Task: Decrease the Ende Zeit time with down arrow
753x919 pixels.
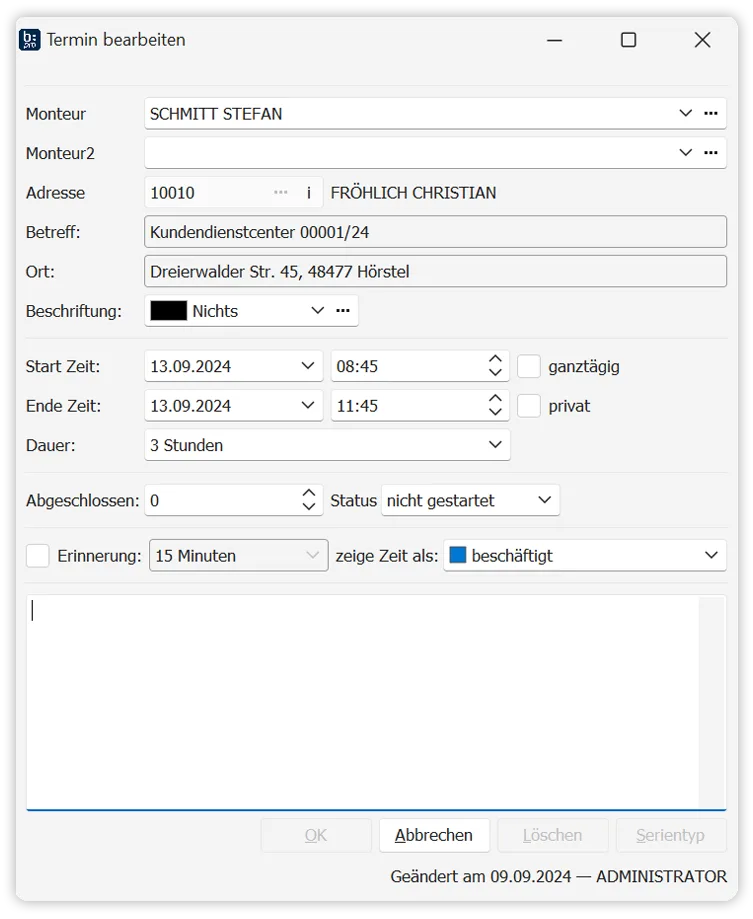Action: click(x=495, y=412)
